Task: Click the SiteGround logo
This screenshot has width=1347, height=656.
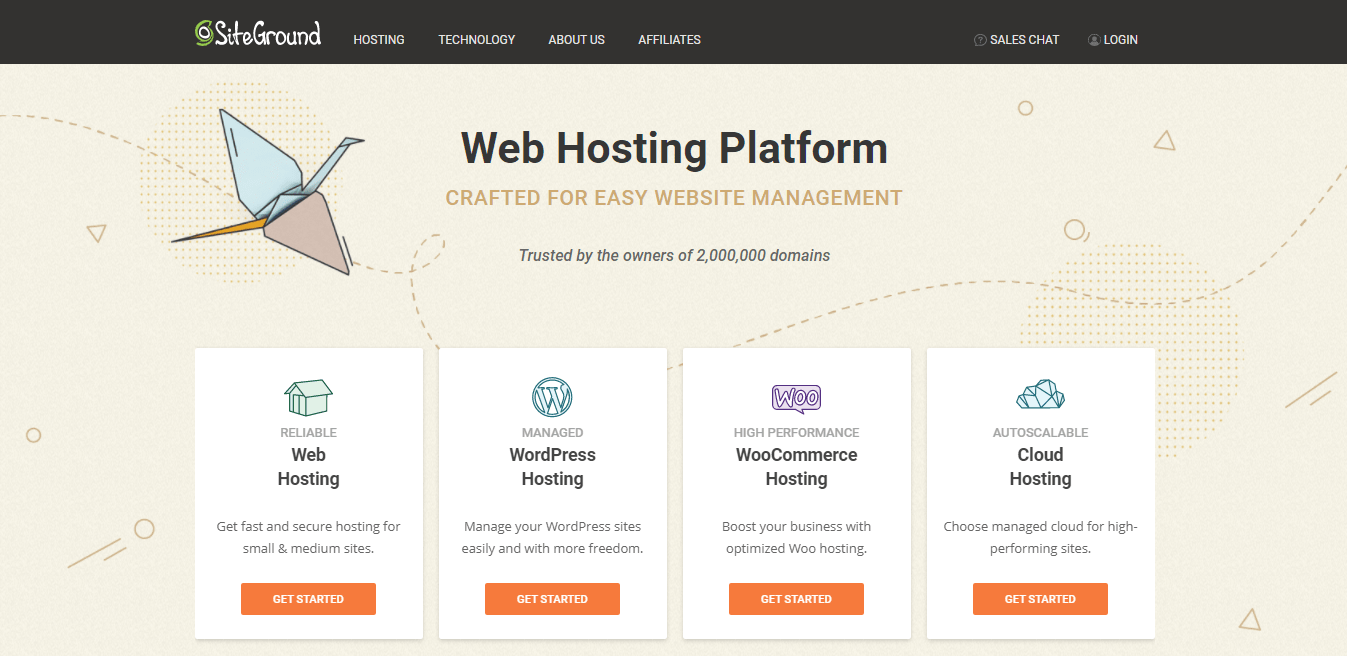Action: click(258, 33)
